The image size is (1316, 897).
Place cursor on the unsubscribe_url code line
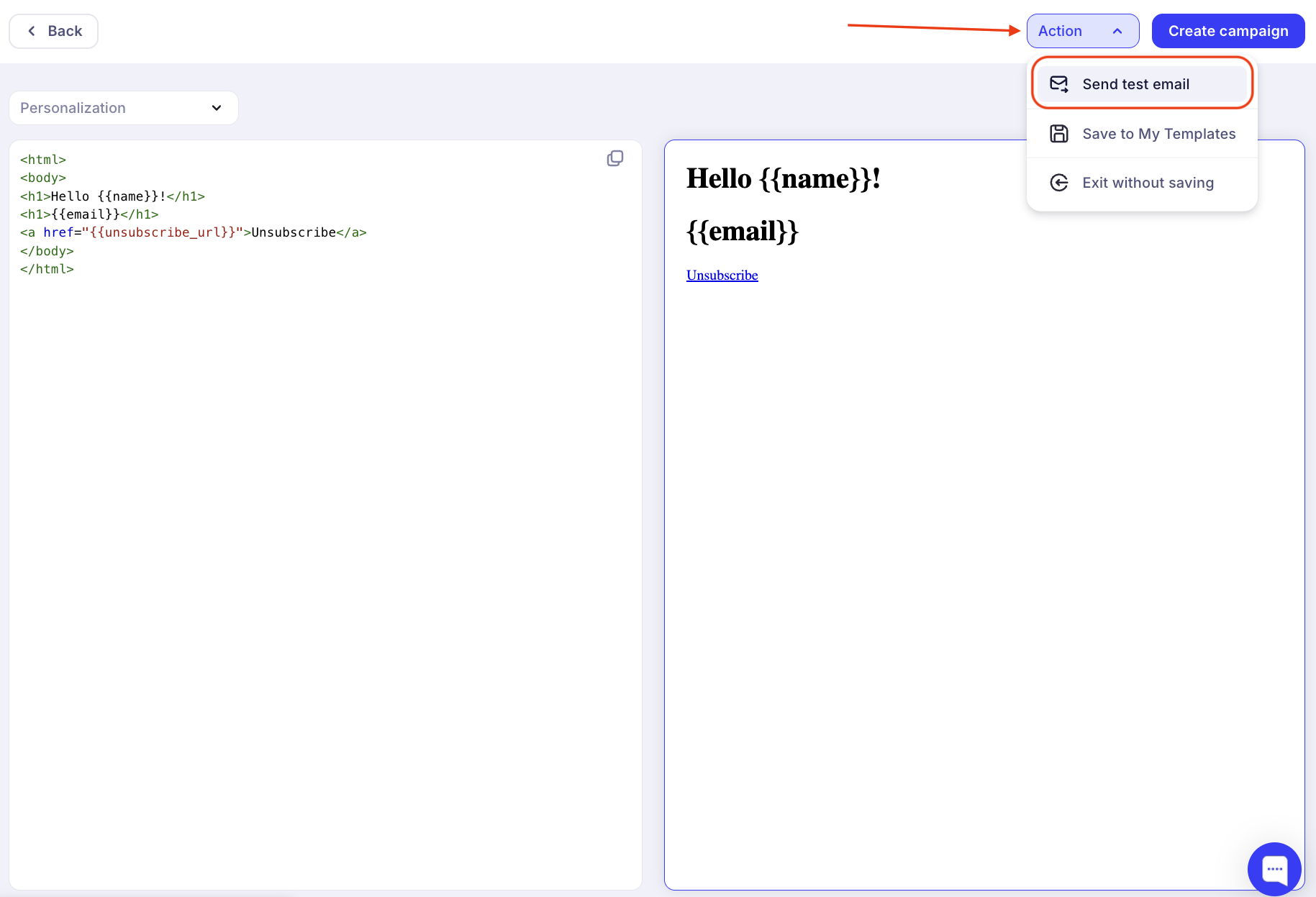(193, 232)
